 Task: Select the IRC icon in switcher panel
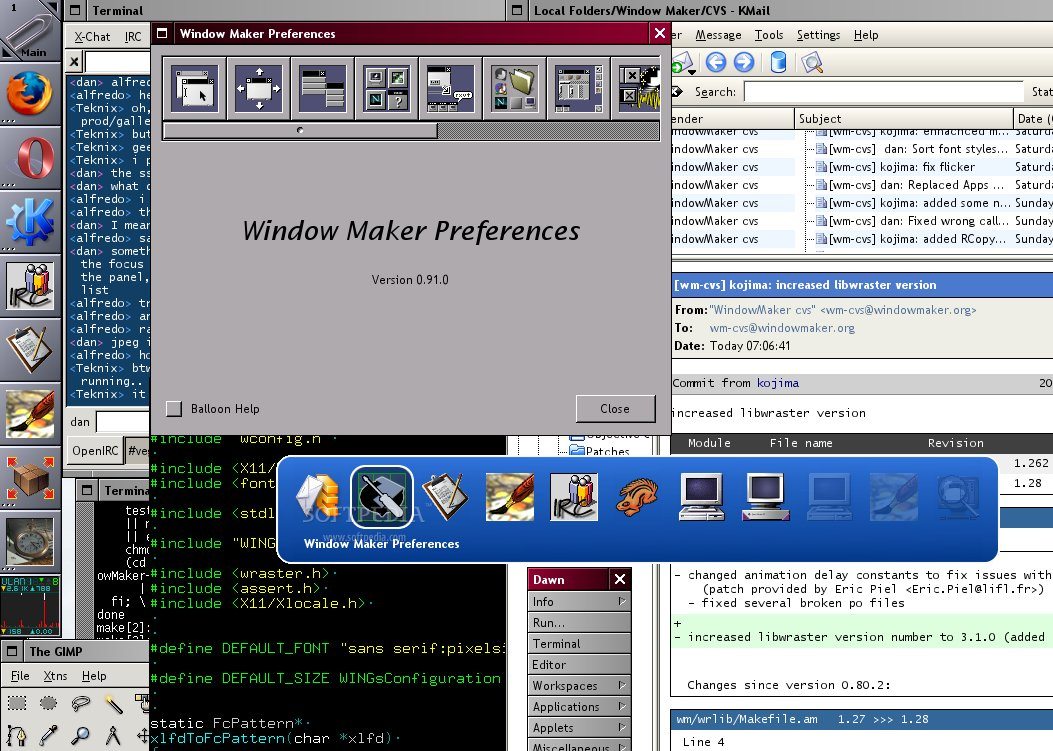[x=574, y=497]
